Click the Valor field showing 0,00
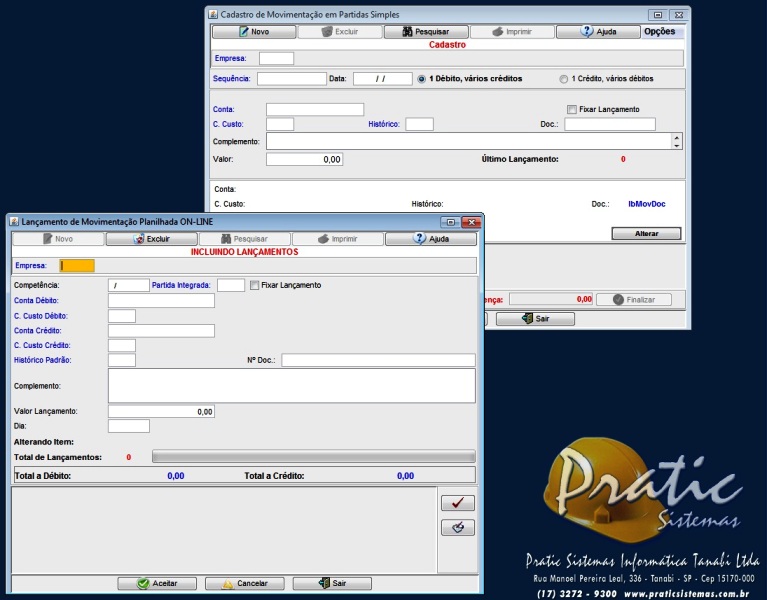The height and width of the screenshot is (600, 767). [304, 159]
